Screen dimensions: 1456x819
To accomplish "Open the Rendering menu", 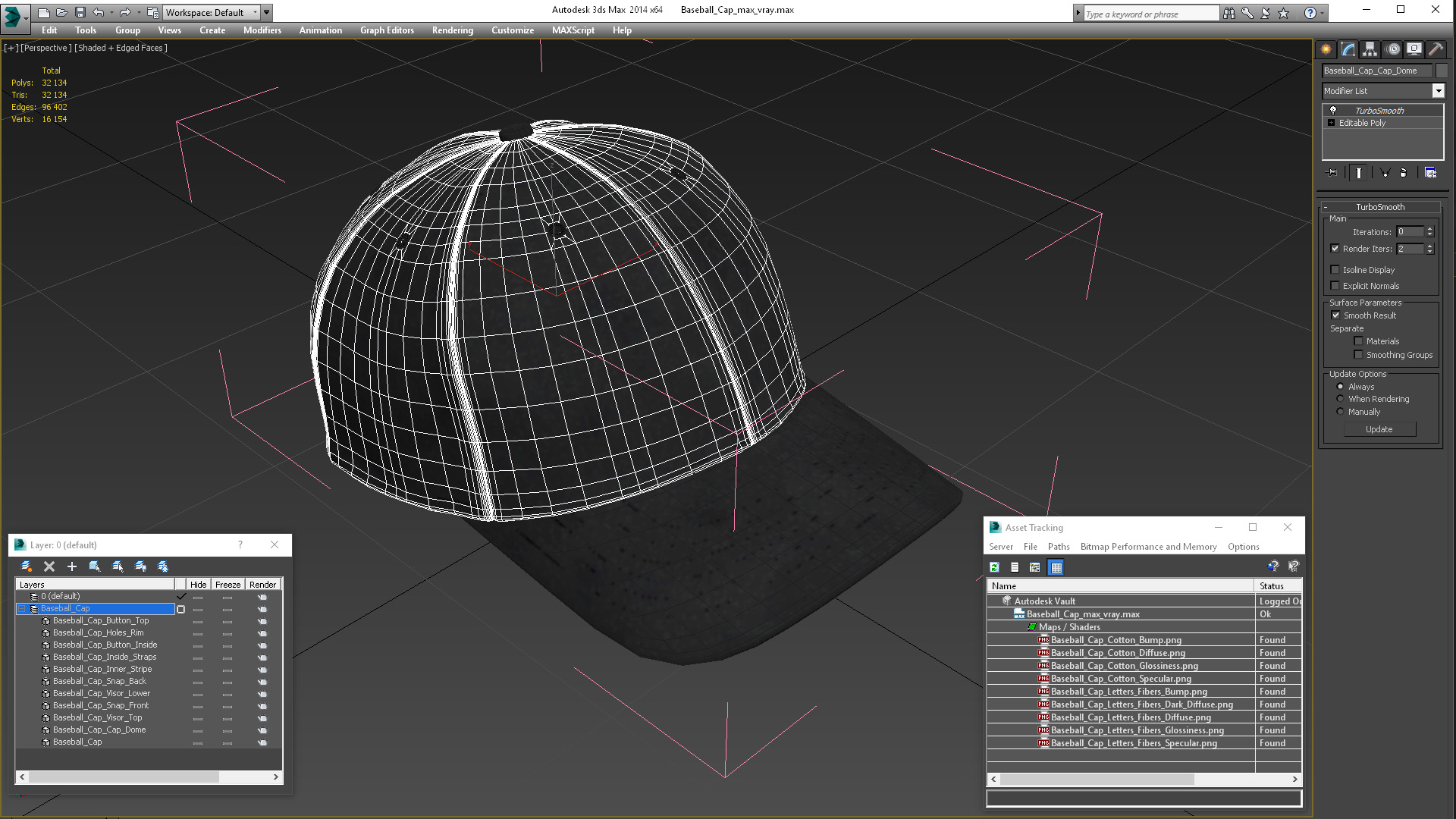I will coord(452,30).
